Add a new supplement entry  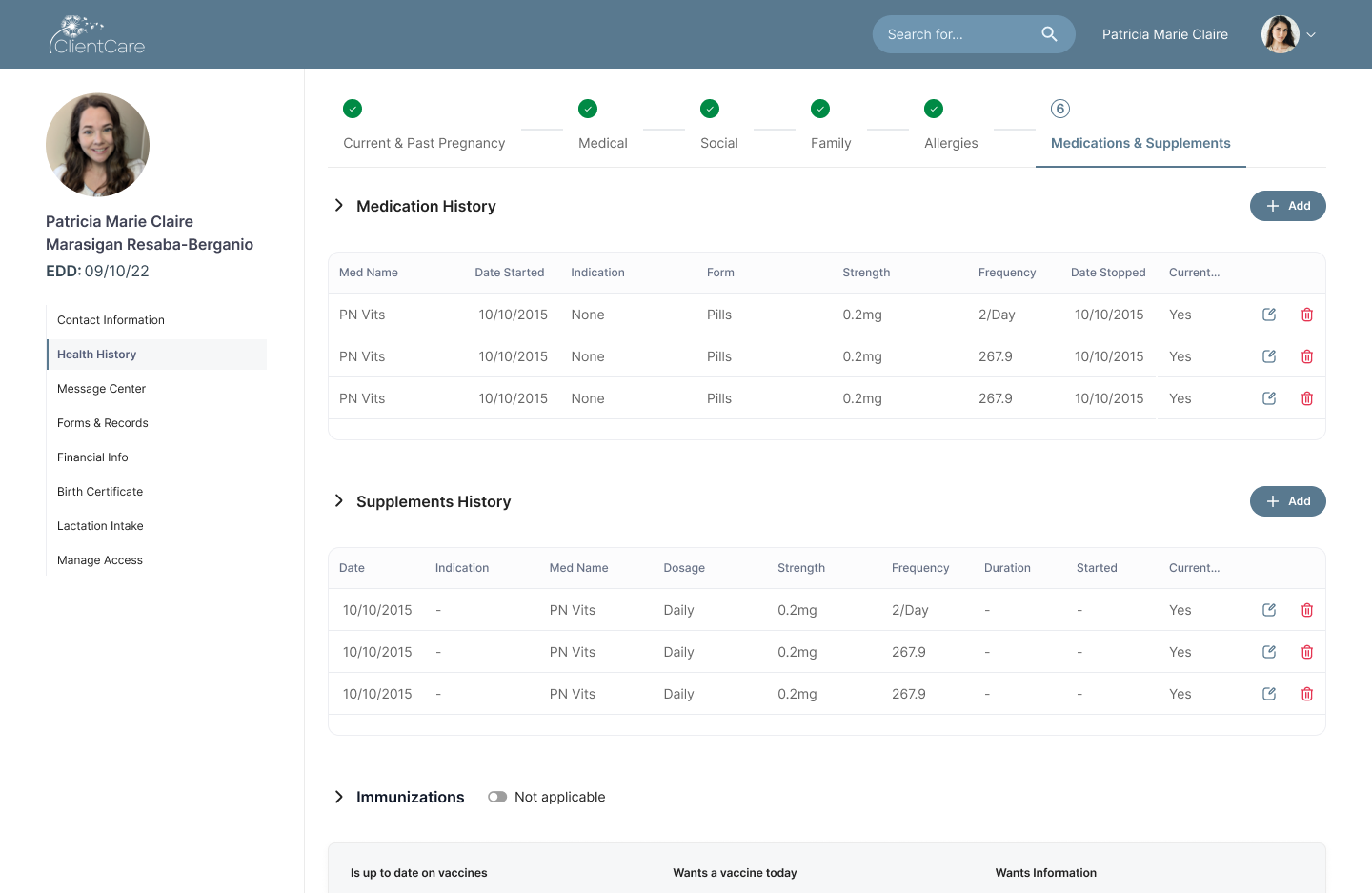click(1287, 501)
